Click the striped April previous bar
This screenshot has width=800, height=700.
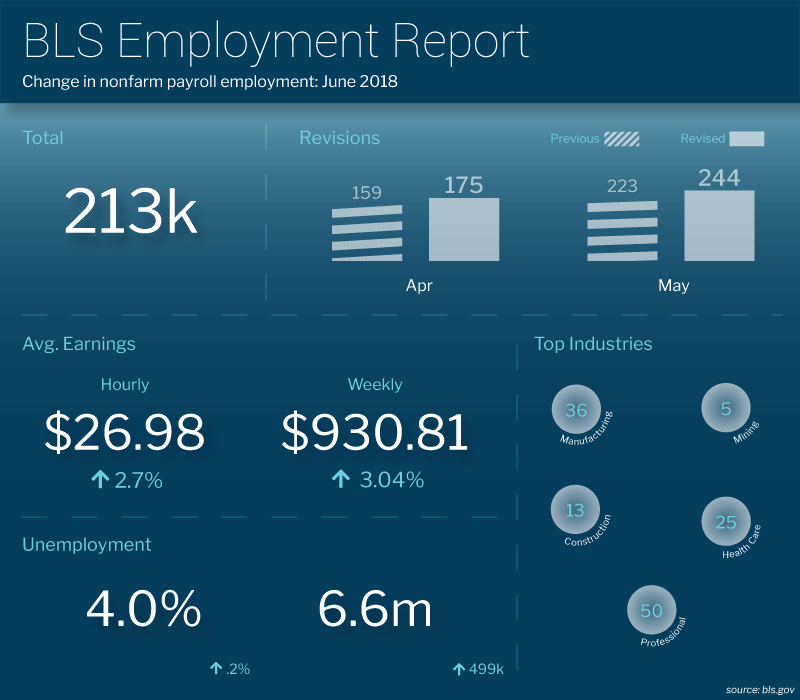(x=367, y=233)
